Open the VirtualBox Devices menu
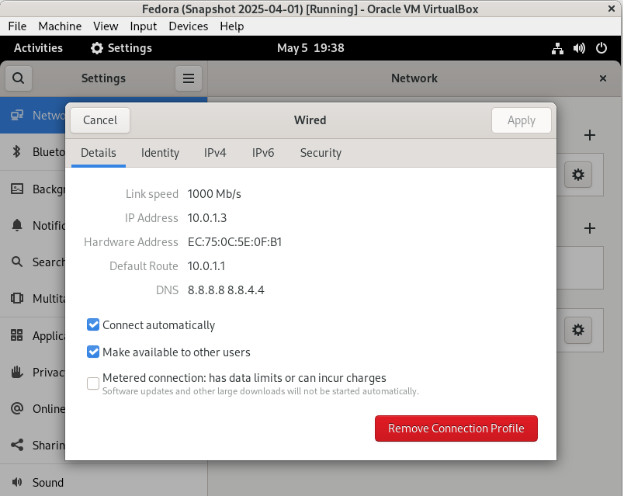Image resolution: width=623 pixels, height=496 pixels. pyautogui.click(x=188, y=26)
